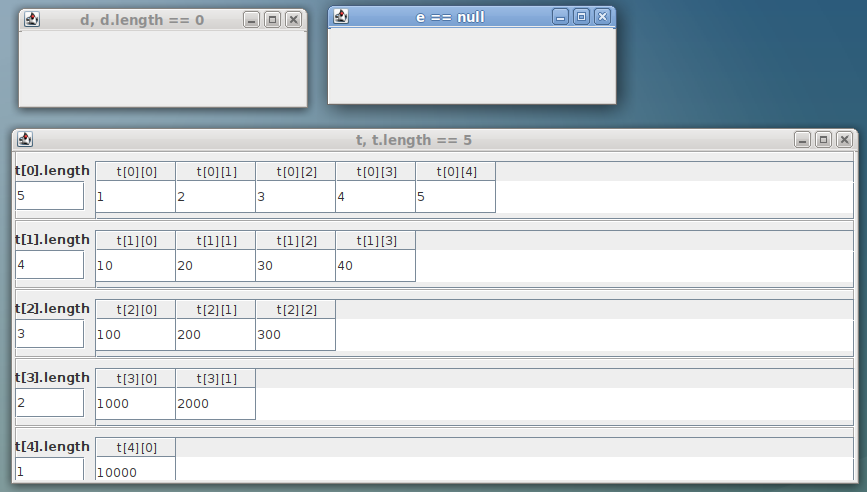Click the t[0][4] column header
This screenshot has width=867, height=492.
pos(455,172)
